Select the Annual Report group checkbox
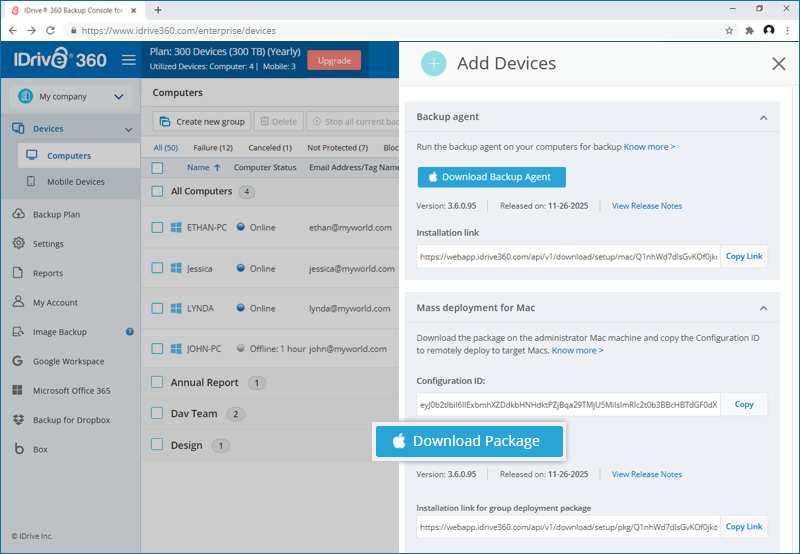The height and width of the screenshot is (554, 800). coord(157,382)
